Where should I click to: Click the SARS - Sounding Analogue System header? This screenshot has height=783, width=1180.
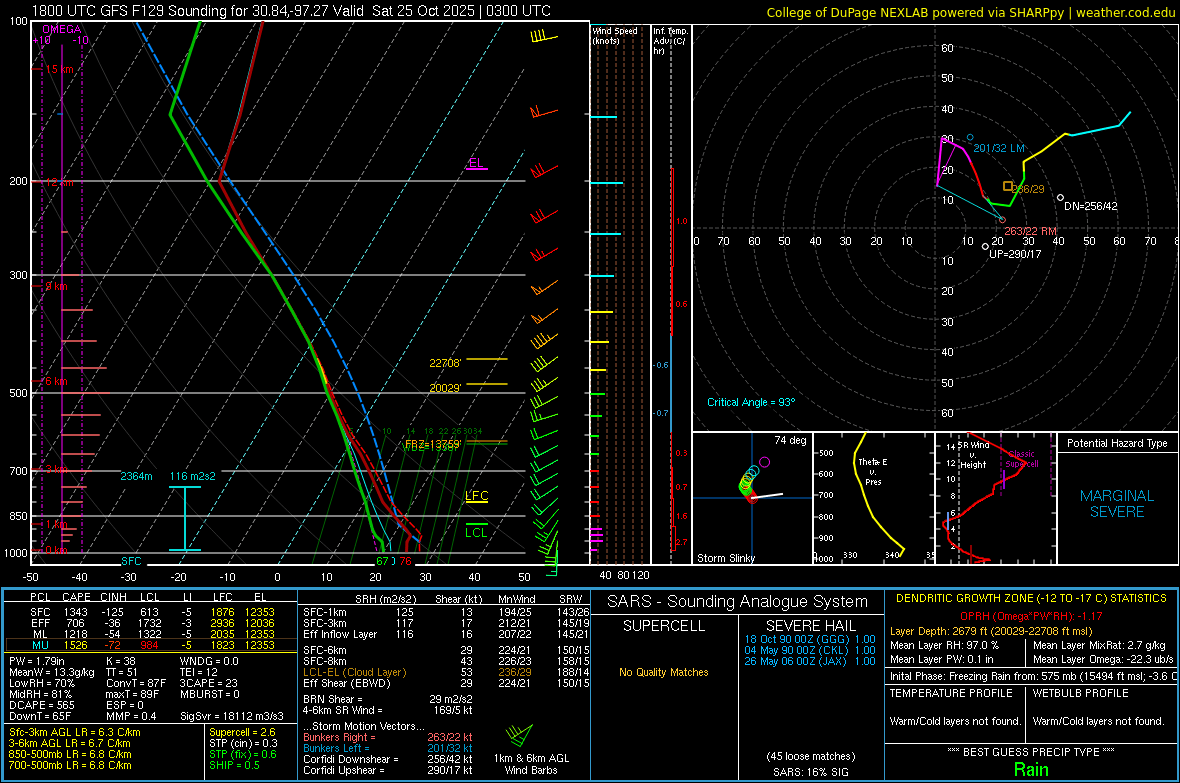point(738,601)
